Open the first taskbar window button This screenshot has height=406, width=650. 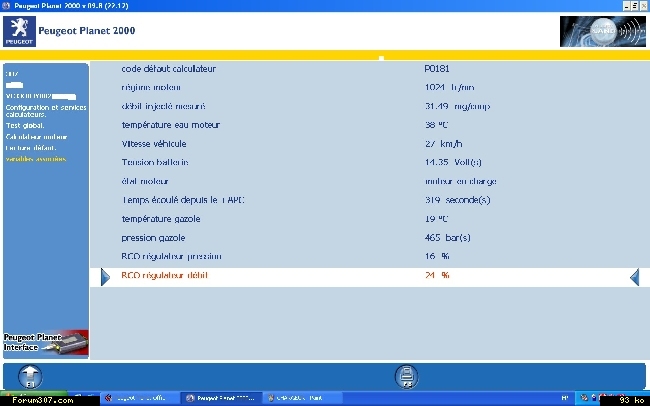point(140,398)
